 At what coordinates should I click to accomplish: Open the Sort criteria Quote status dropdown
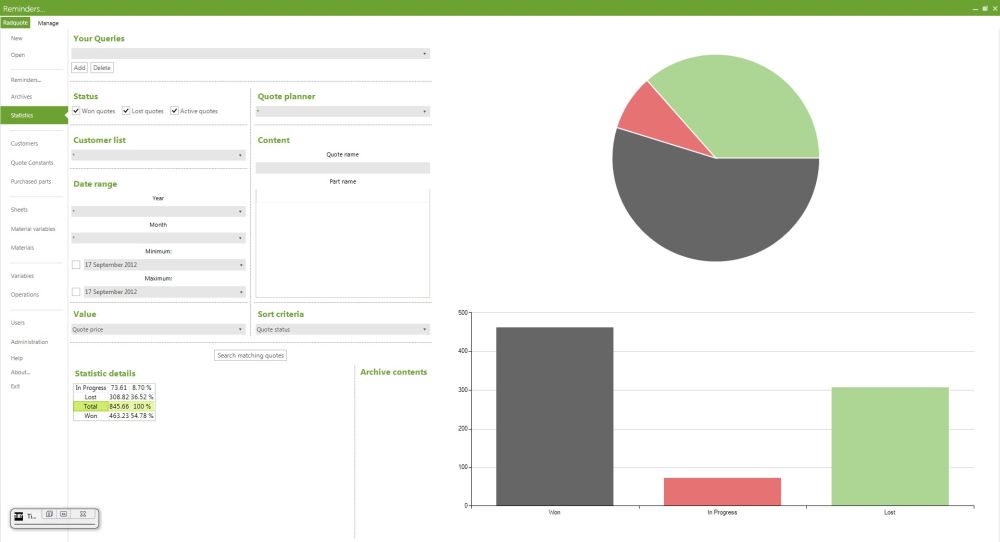click(343, 329)
